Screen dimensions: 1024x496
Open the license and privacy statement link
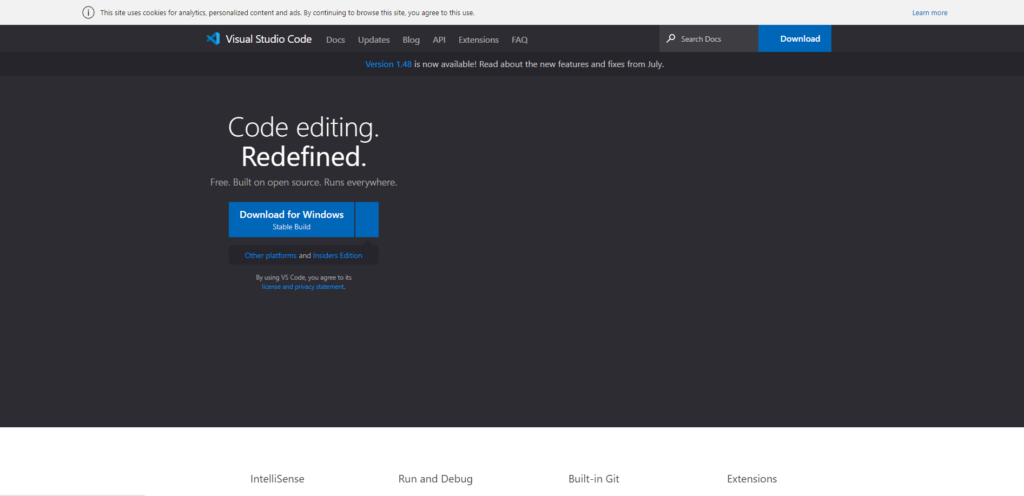tap(303, 287)
